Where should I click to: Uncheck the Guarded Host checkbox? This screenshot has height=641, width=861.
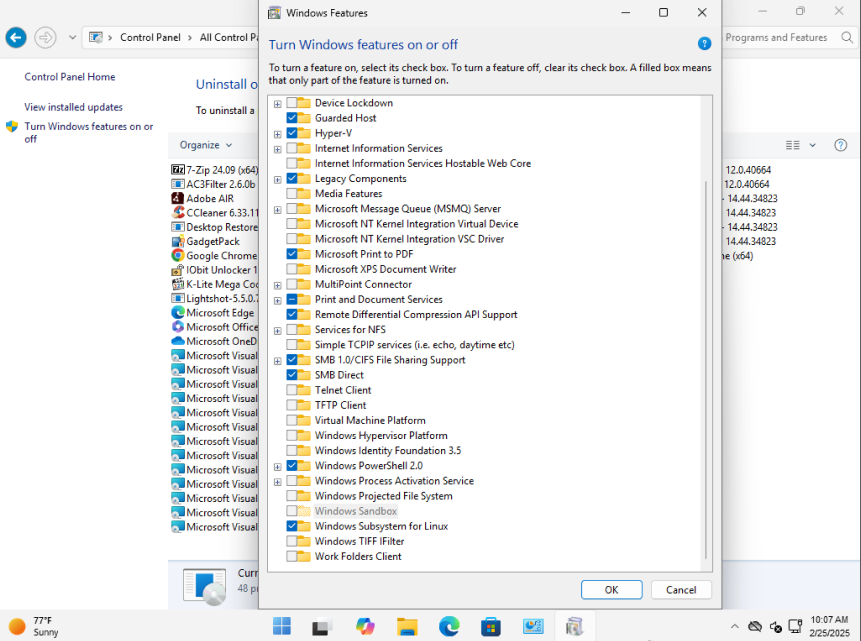click(292, 118)
